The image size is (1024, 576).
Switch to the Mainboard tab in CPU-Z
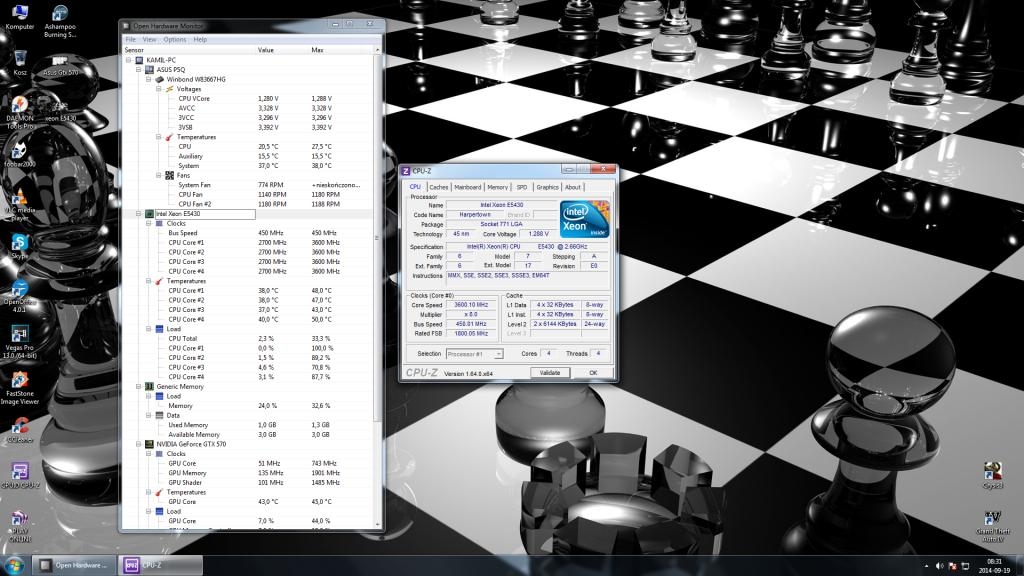(x=467, y=187)
